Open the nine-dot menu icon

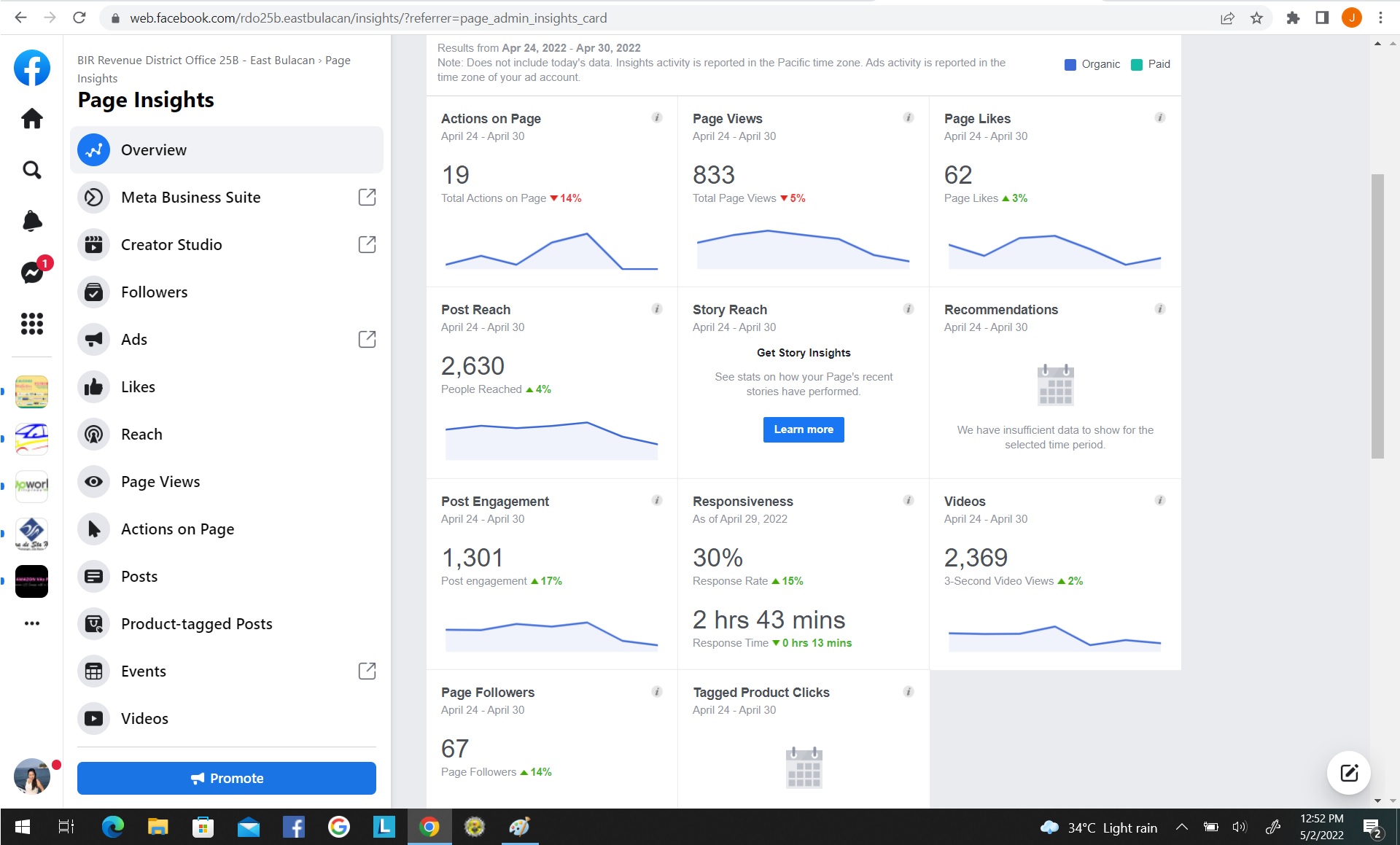32,323
